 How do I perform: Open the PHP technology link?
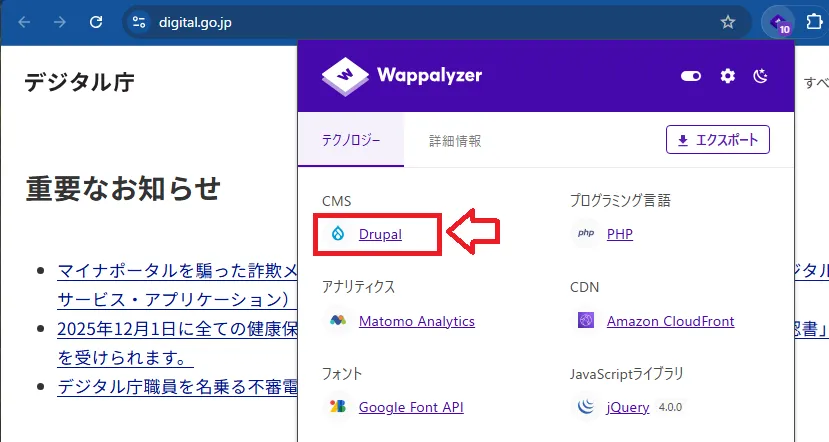coord(620,234)
